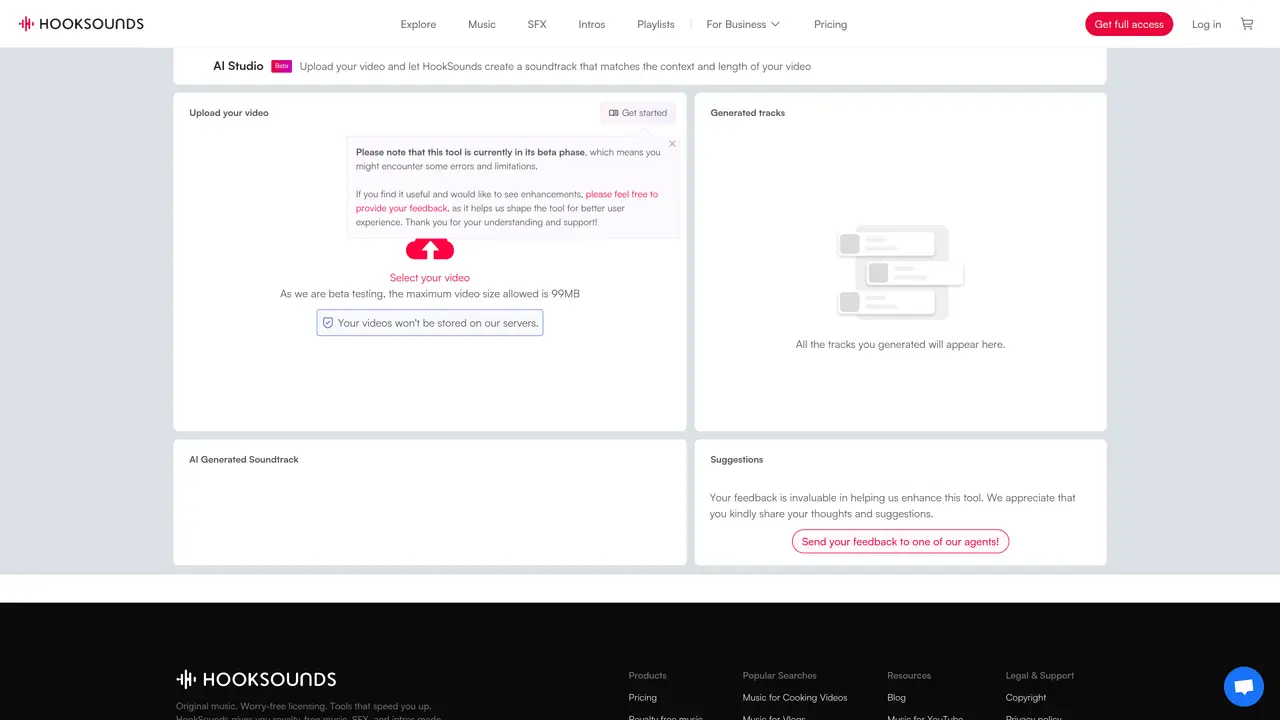Click the shield icon beside the storage notice
1280x720 pixels.
click(x=327, y=323)
